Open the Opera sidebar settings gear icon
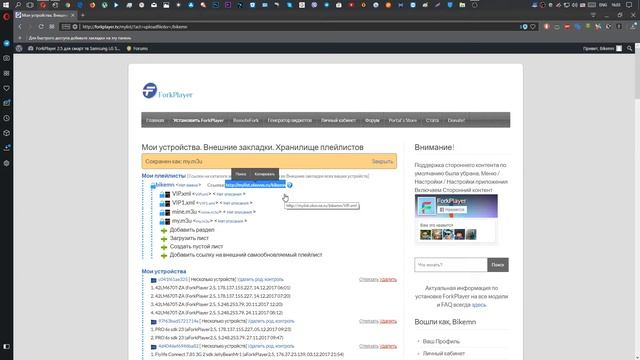 click(x=7, y=163)
